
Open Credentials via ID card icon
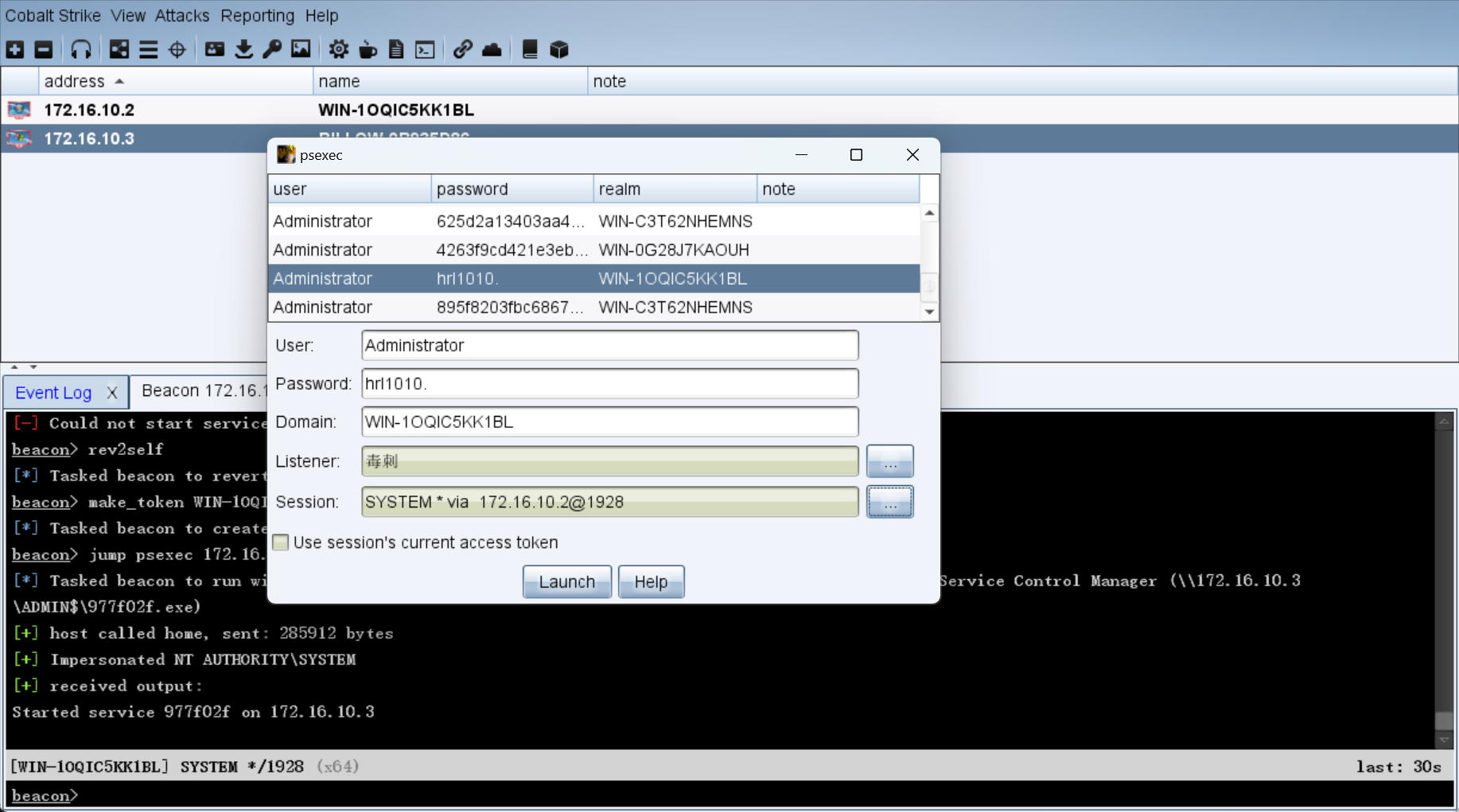point(215,49)
